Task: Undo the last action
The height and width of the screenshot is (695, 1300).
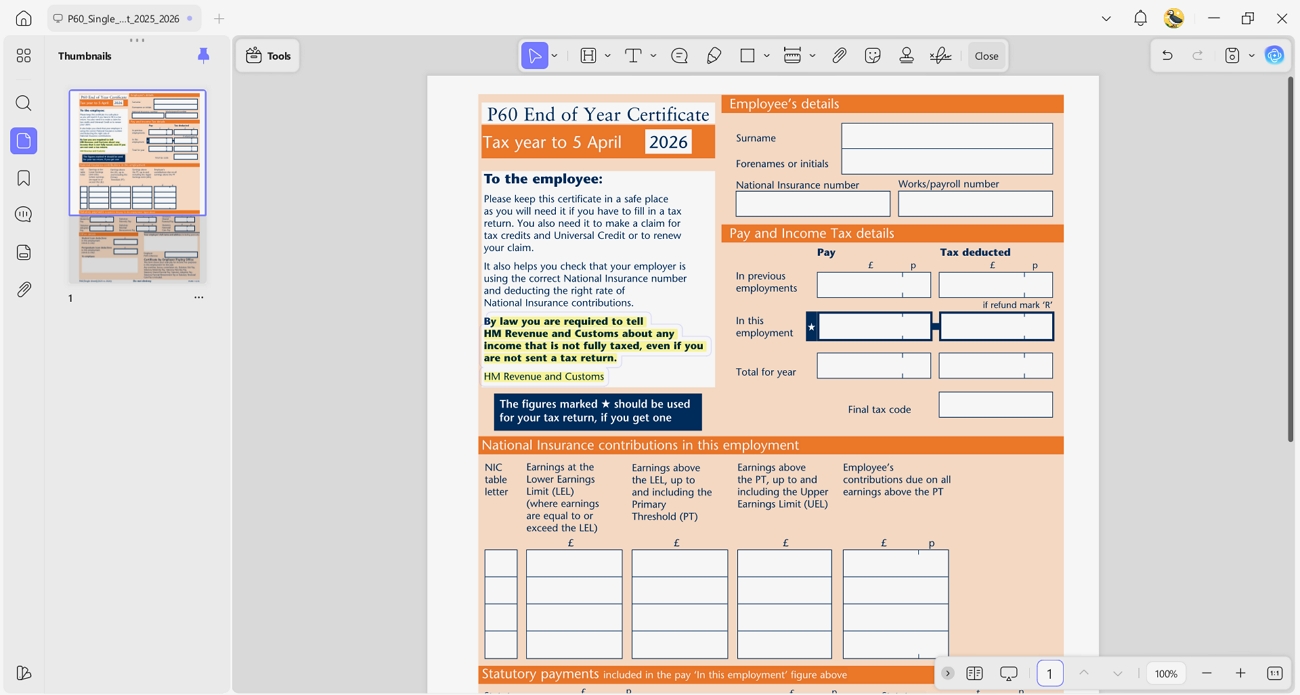Action: pos(1167,56)
